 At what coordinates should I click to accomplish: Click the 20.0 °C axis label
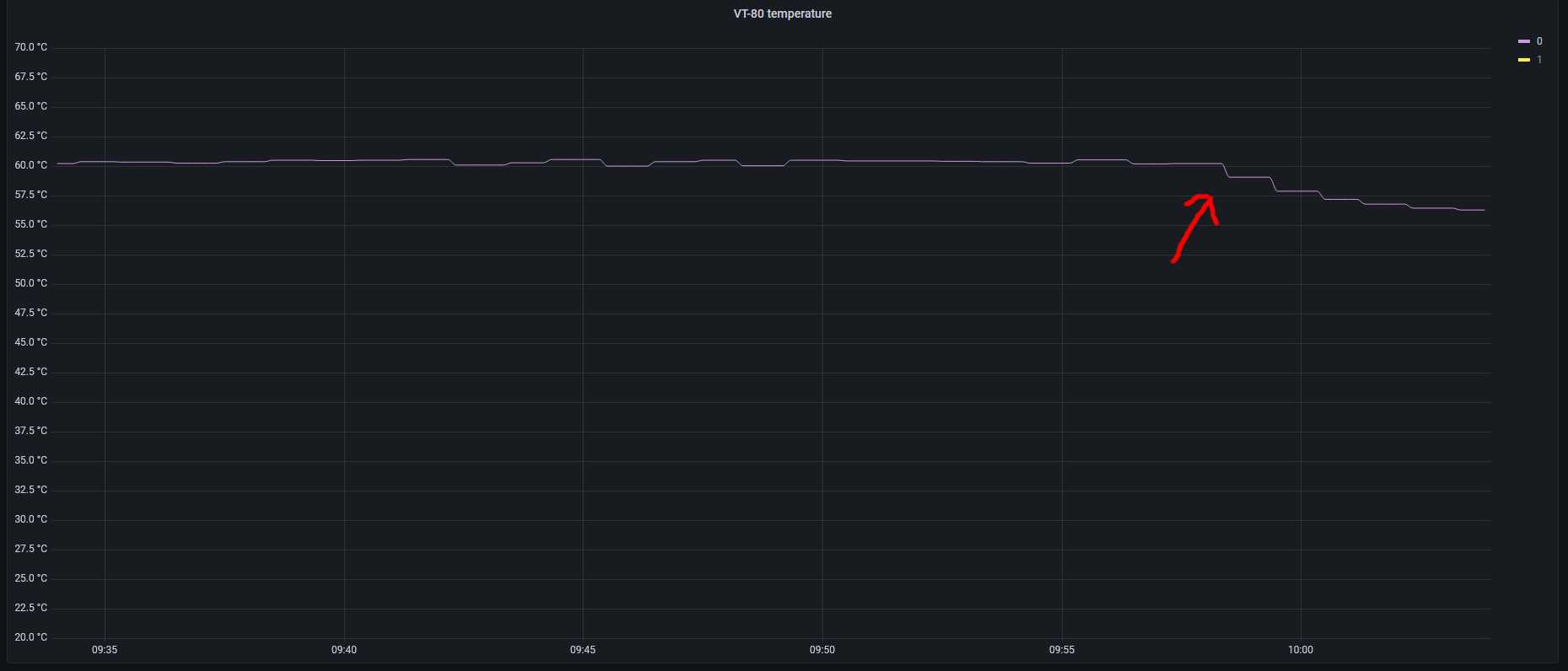(31, 637)
